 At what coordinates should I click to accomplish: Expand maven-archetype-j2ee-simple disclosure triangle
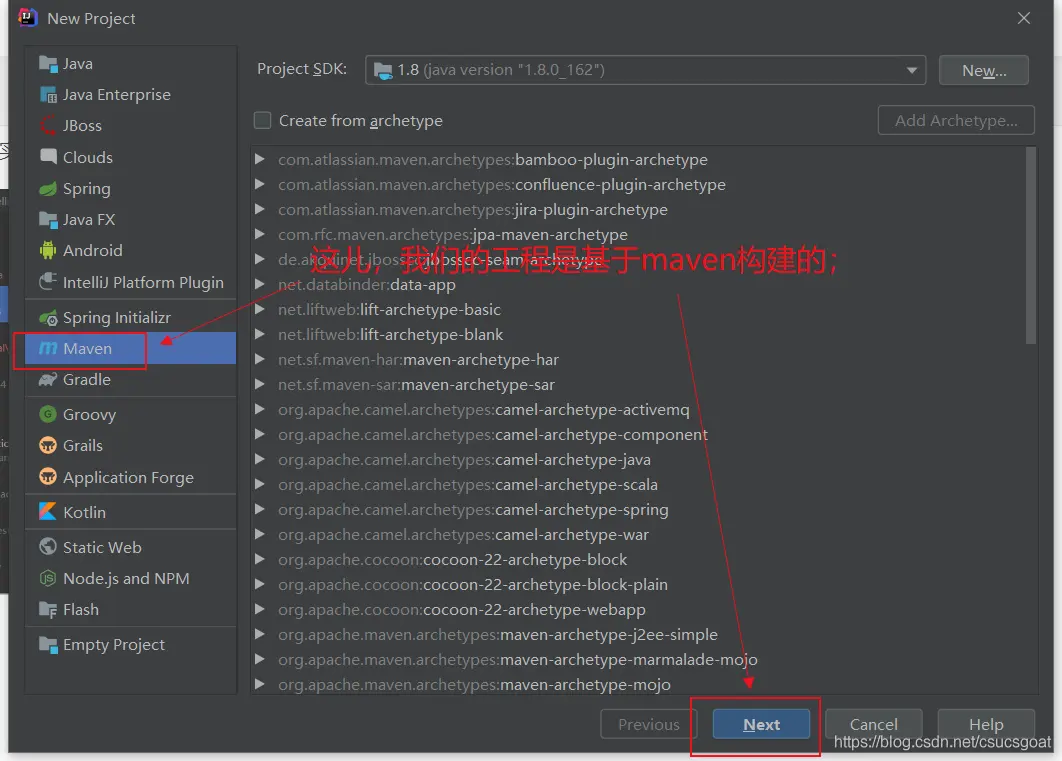click(x=260, y=635)
